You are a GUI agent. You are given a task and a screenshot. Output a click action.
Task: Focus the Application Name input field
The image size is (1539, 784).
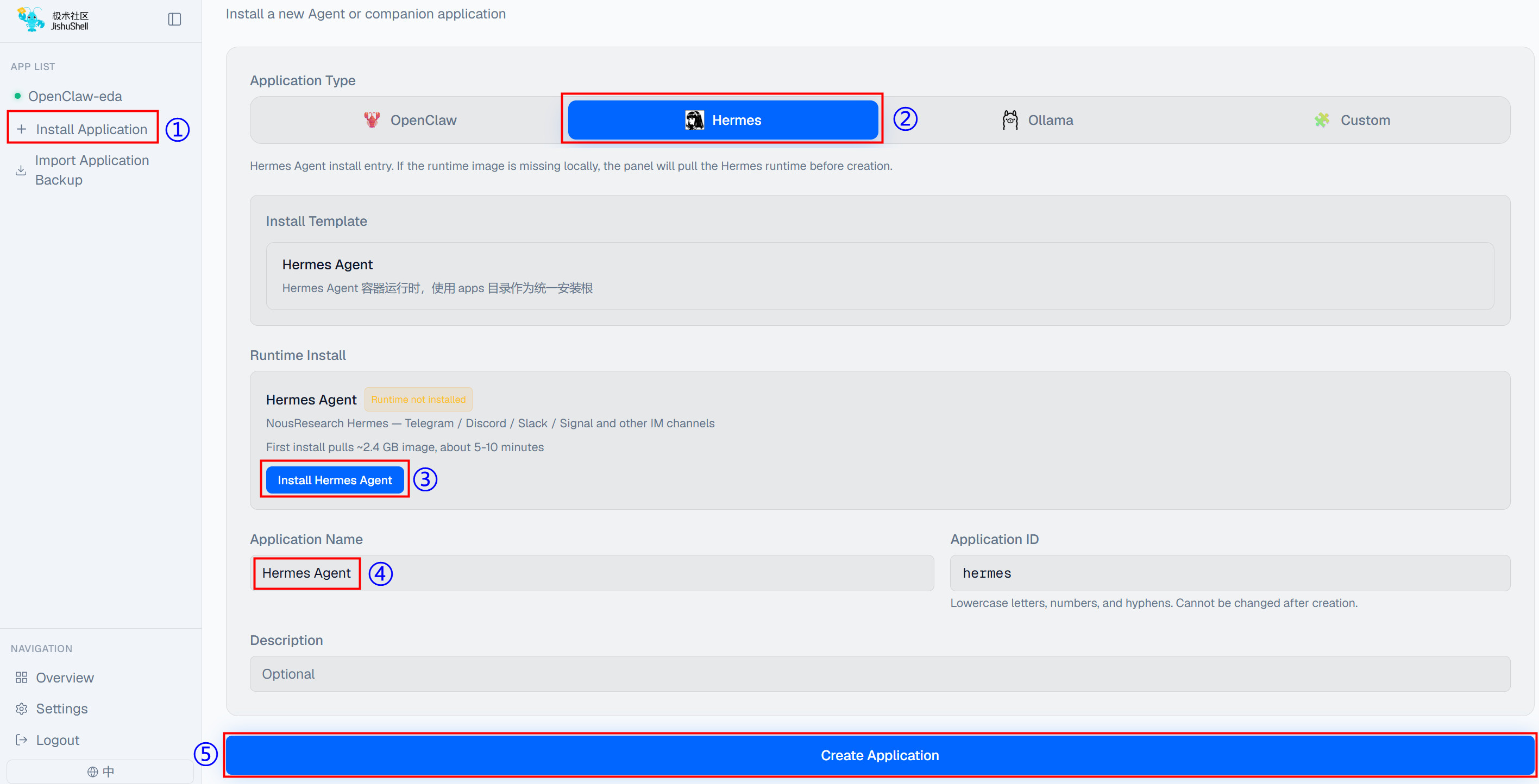592,573
